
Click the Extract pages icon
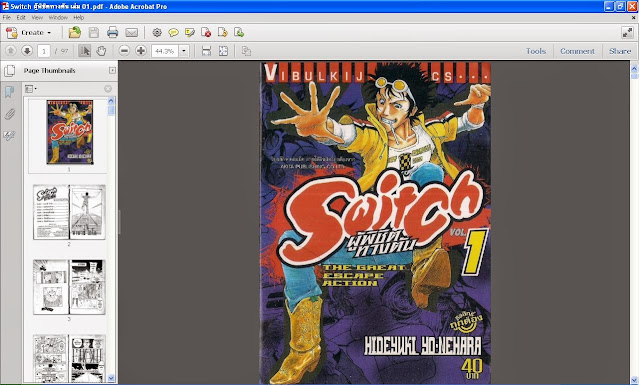tap(222, 32)
